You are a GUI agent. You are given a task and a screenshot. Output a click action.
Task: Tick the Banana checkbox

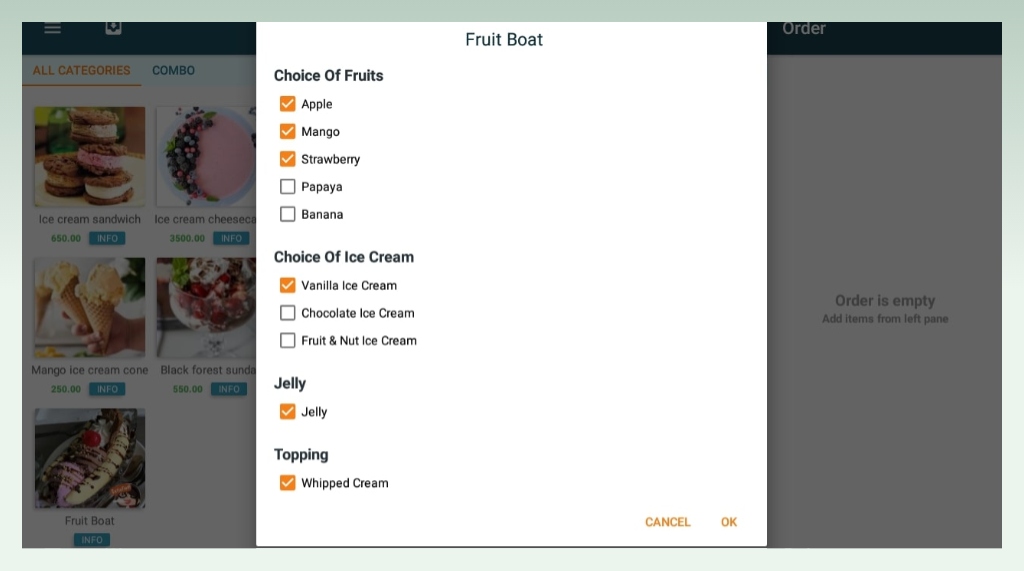click(287, 214)
